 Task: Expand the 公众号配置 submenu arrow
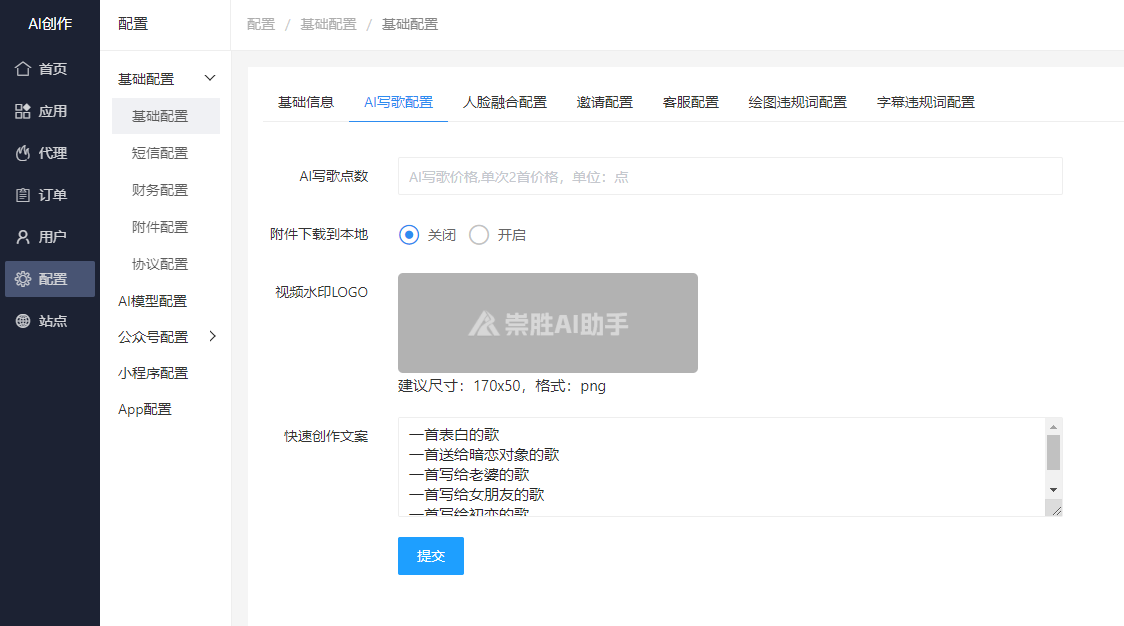pos(211,337)
